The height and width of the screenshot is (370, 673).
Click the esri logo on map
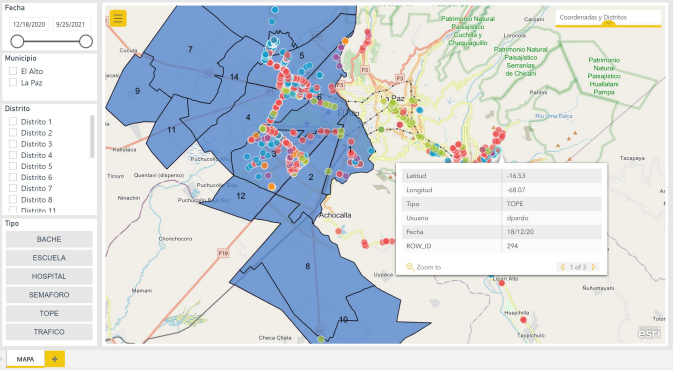(x=649, y=332)
